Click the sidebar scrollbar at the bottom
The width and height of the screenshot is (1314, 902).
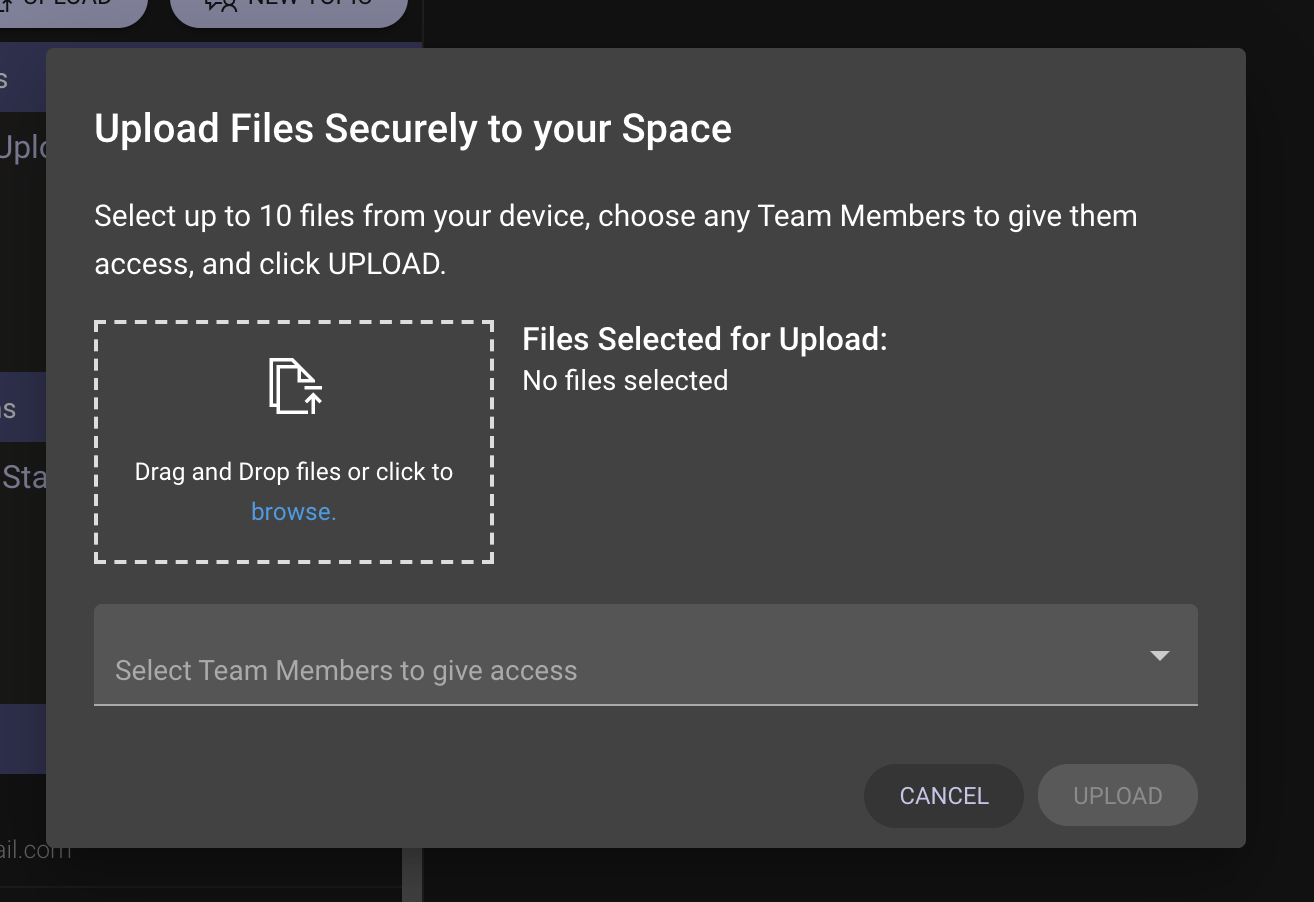[x=411, y=880]
